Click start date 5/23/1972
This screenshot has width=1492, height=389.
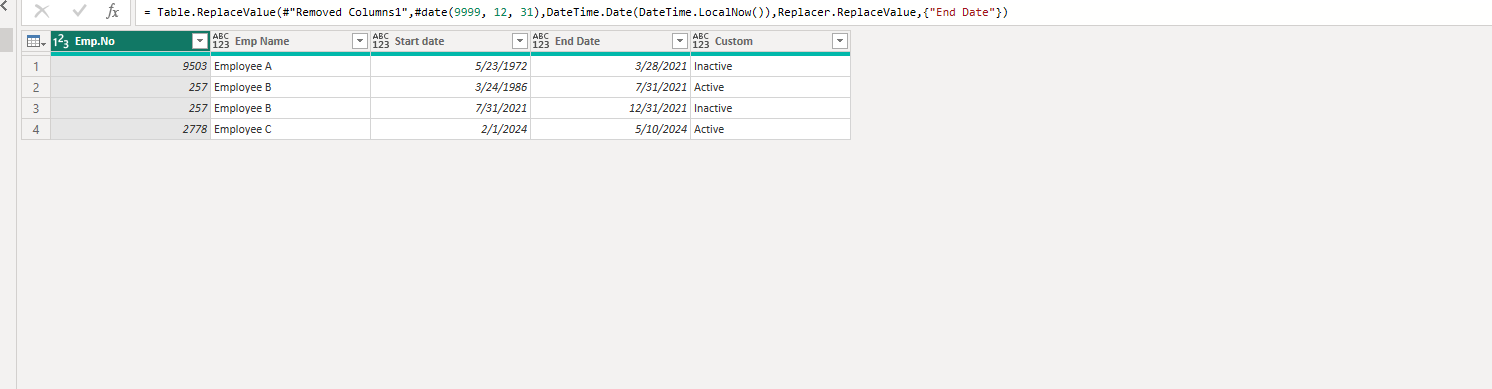[451, 66]
